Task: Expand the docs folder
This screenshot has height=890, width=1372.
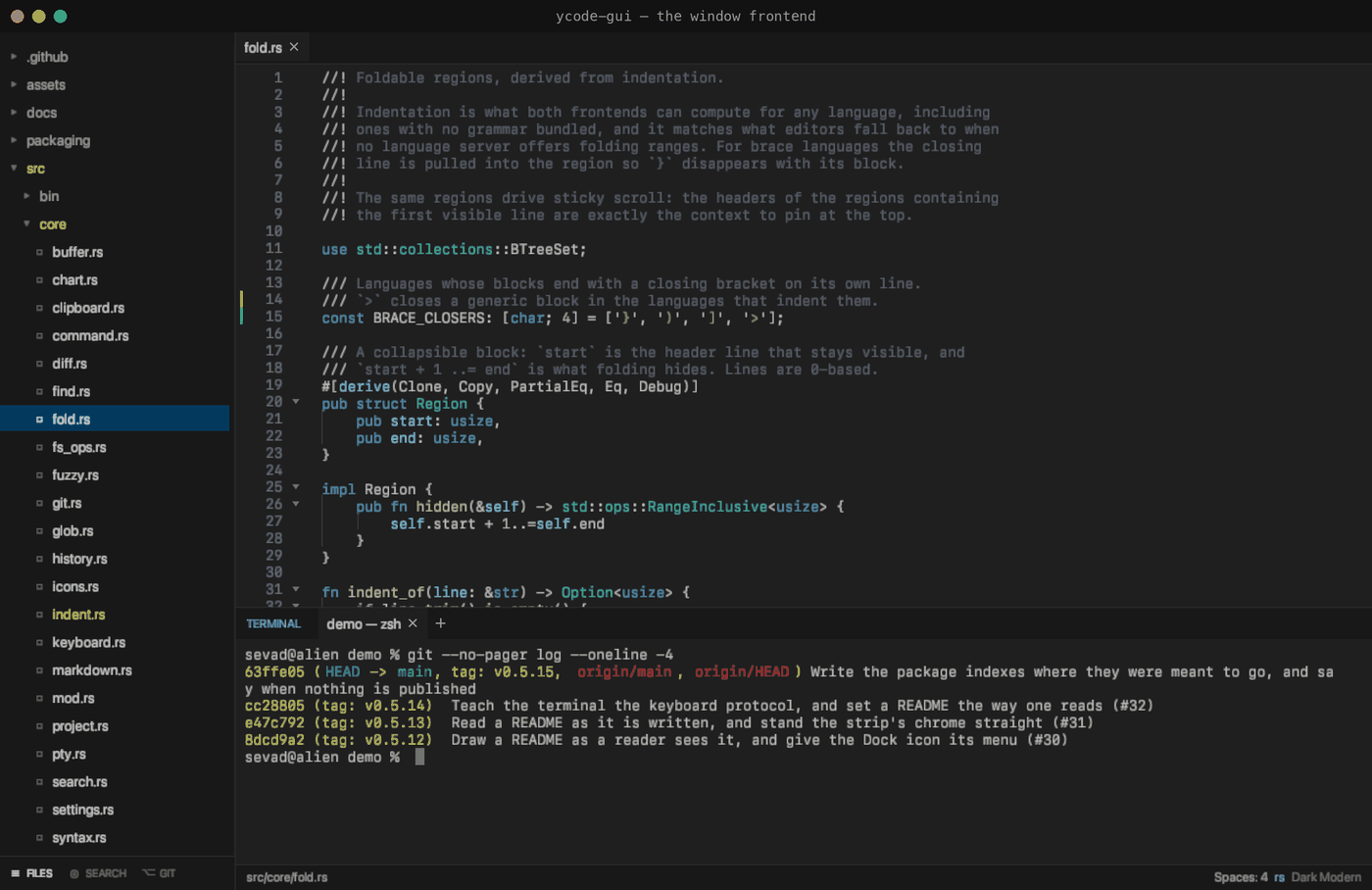Action: click(x=14, y=113)
